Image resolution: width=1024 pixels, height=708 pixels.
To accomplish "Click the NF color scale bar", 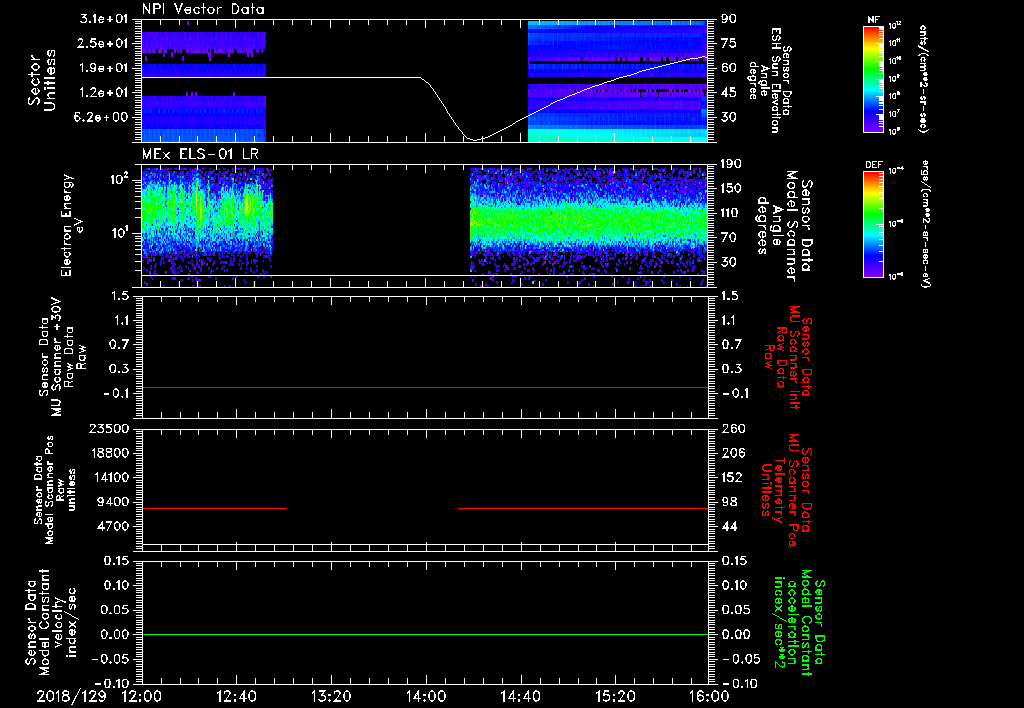I will click(874, 78).
